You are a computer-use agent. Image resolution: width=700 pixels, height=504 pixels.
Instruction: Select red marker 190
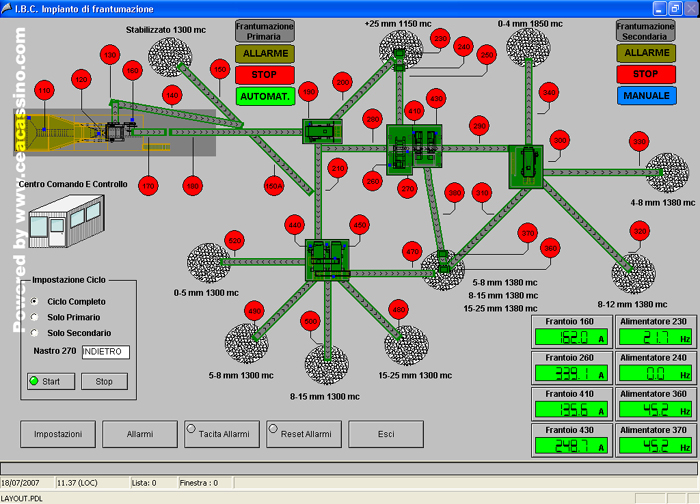[x=309, y=92]
